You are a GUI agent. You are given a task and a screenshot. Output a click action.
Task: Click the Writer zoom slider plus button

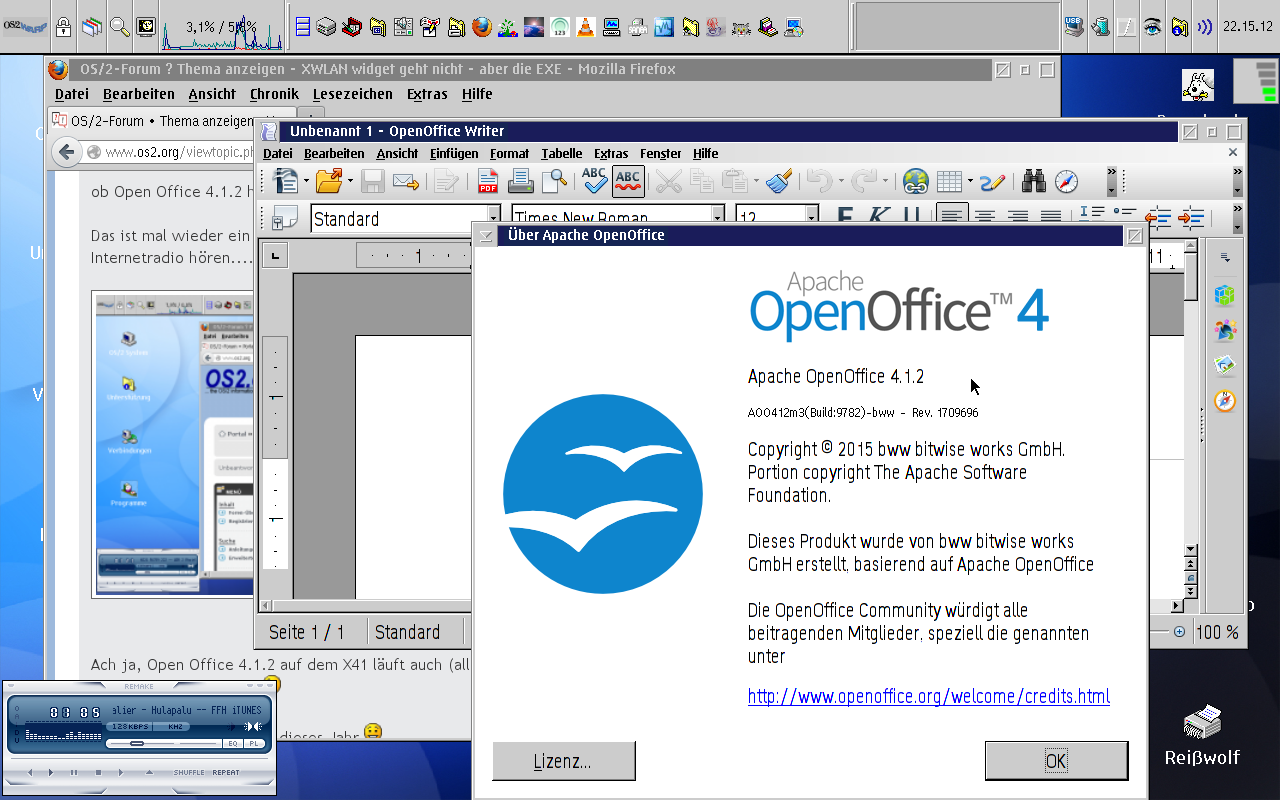pos(1180,632)
